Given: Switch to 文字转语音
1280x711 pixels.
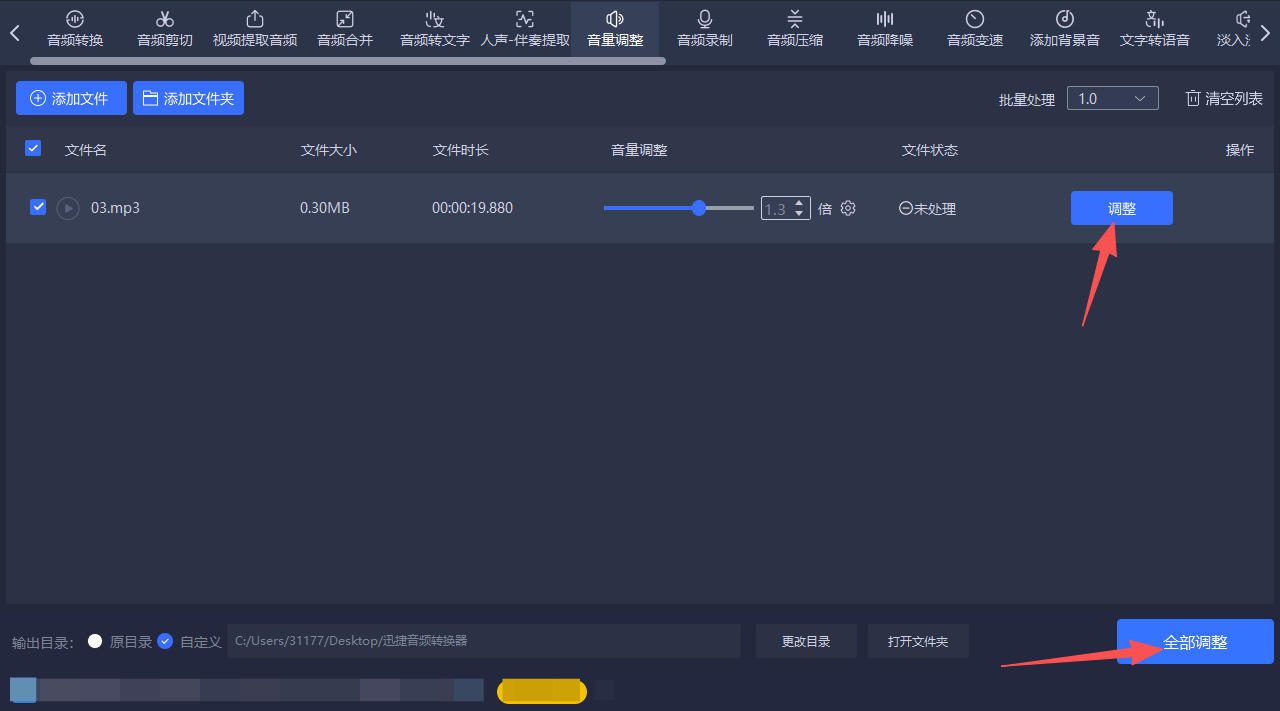Looking at the screenshot, I should tap(1154, 28).
